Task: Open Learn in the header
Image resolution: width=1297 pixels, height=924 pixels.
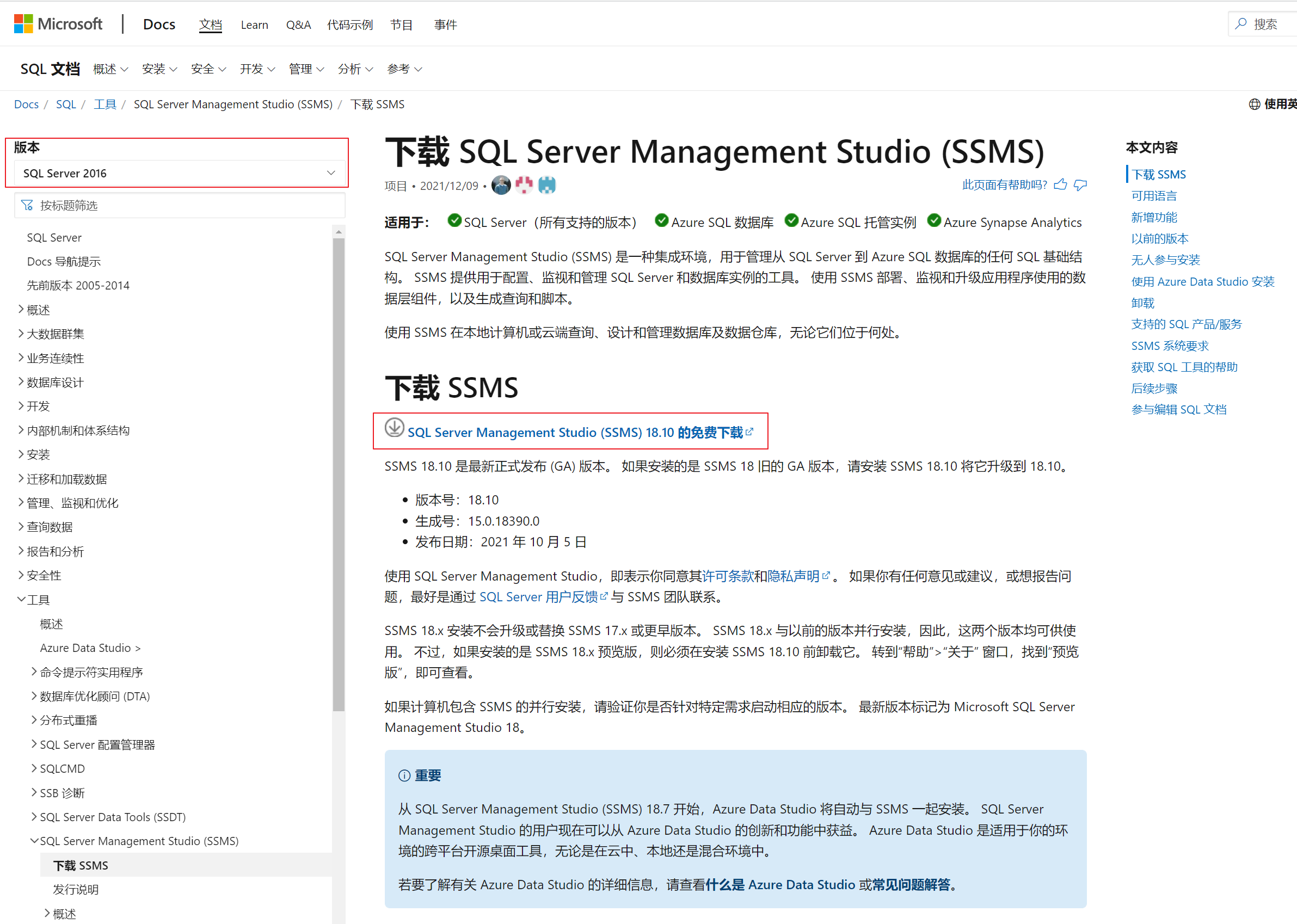Action: click(x=254, y=24)
